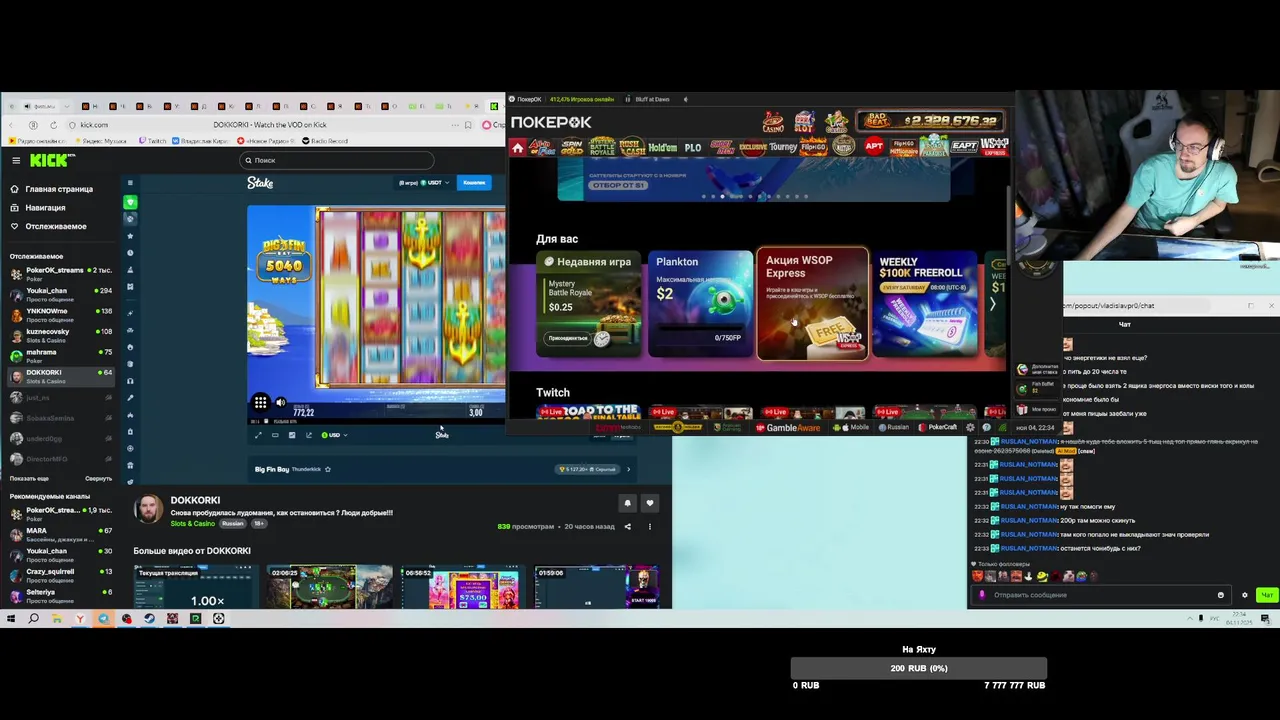
Task: Open the Kick hamburger menu
Action: point(16,160)
